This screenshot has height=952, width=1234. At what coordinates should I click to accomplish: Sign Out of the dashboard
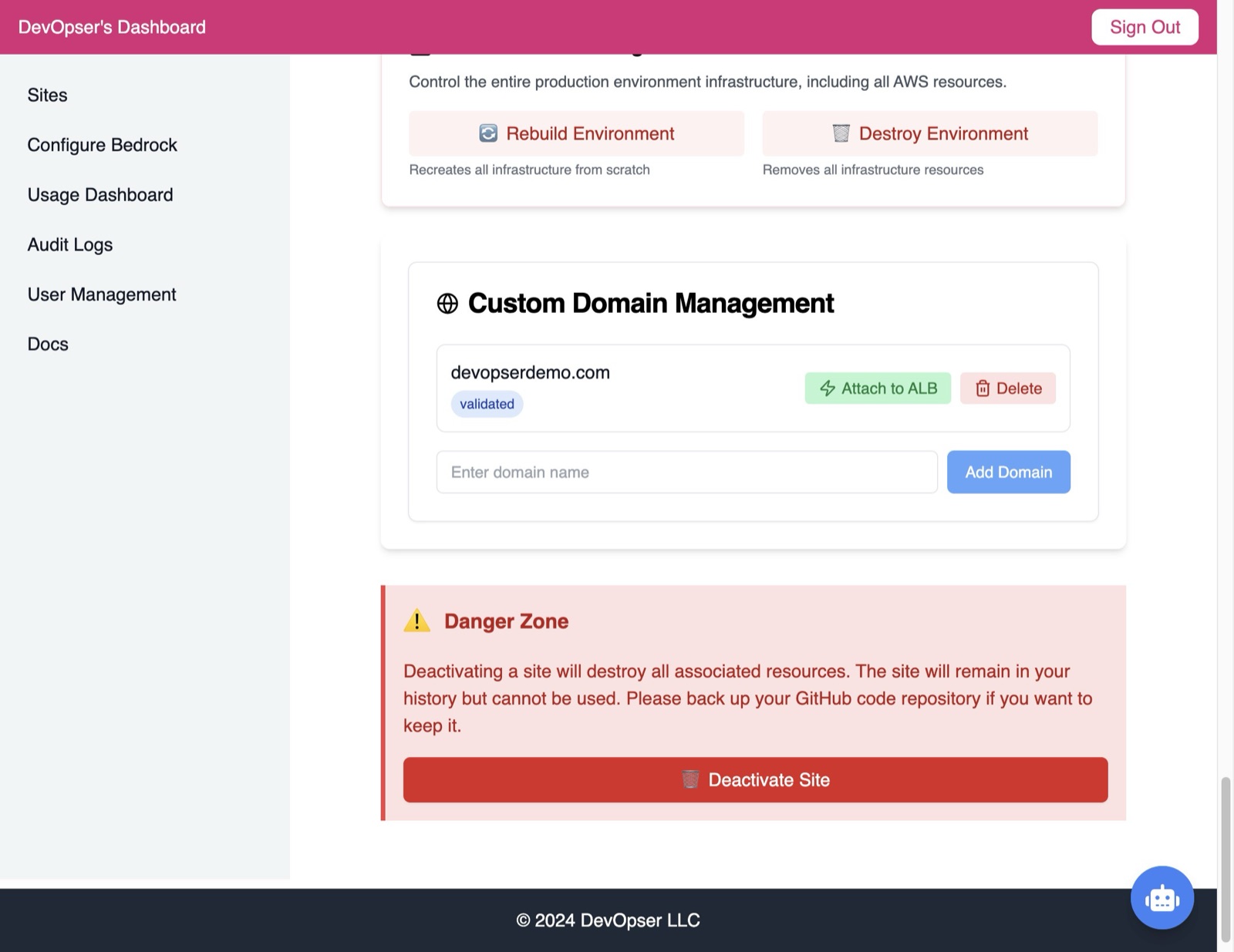[x=1145, y=27]
